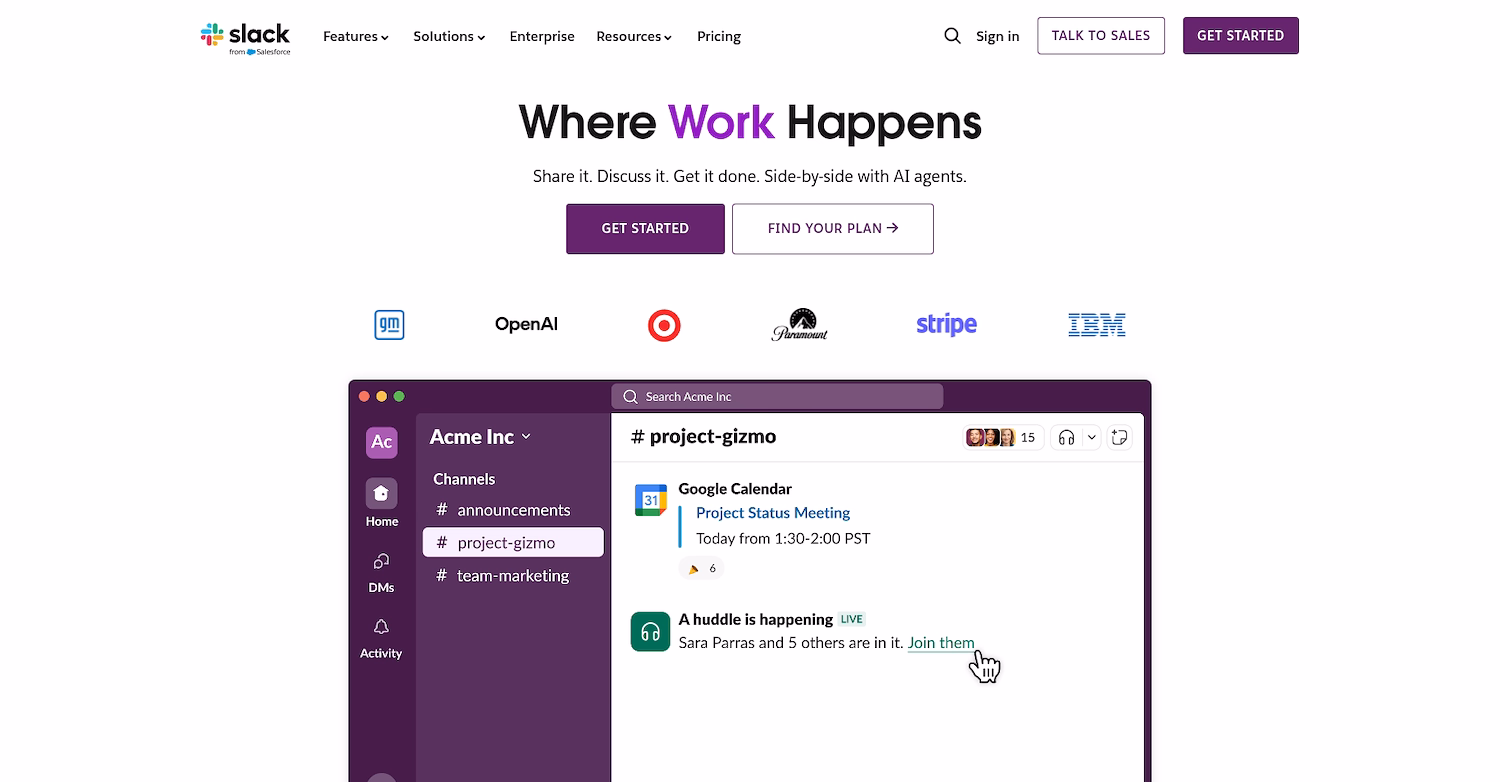
Task: Open DMs in the Slack sidebar
Action: click(381, 572)
